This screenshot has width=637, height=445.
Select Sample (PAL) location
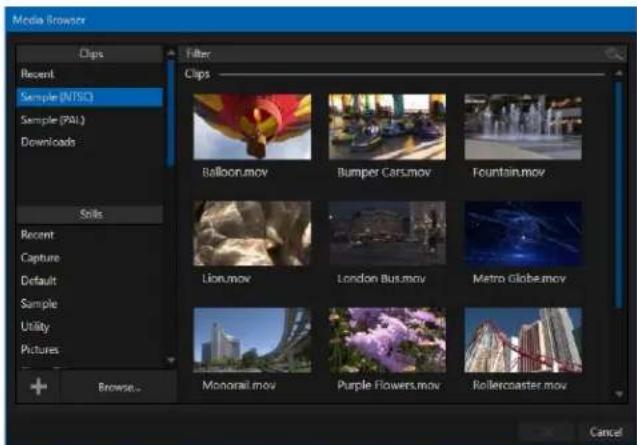point(89,120)
